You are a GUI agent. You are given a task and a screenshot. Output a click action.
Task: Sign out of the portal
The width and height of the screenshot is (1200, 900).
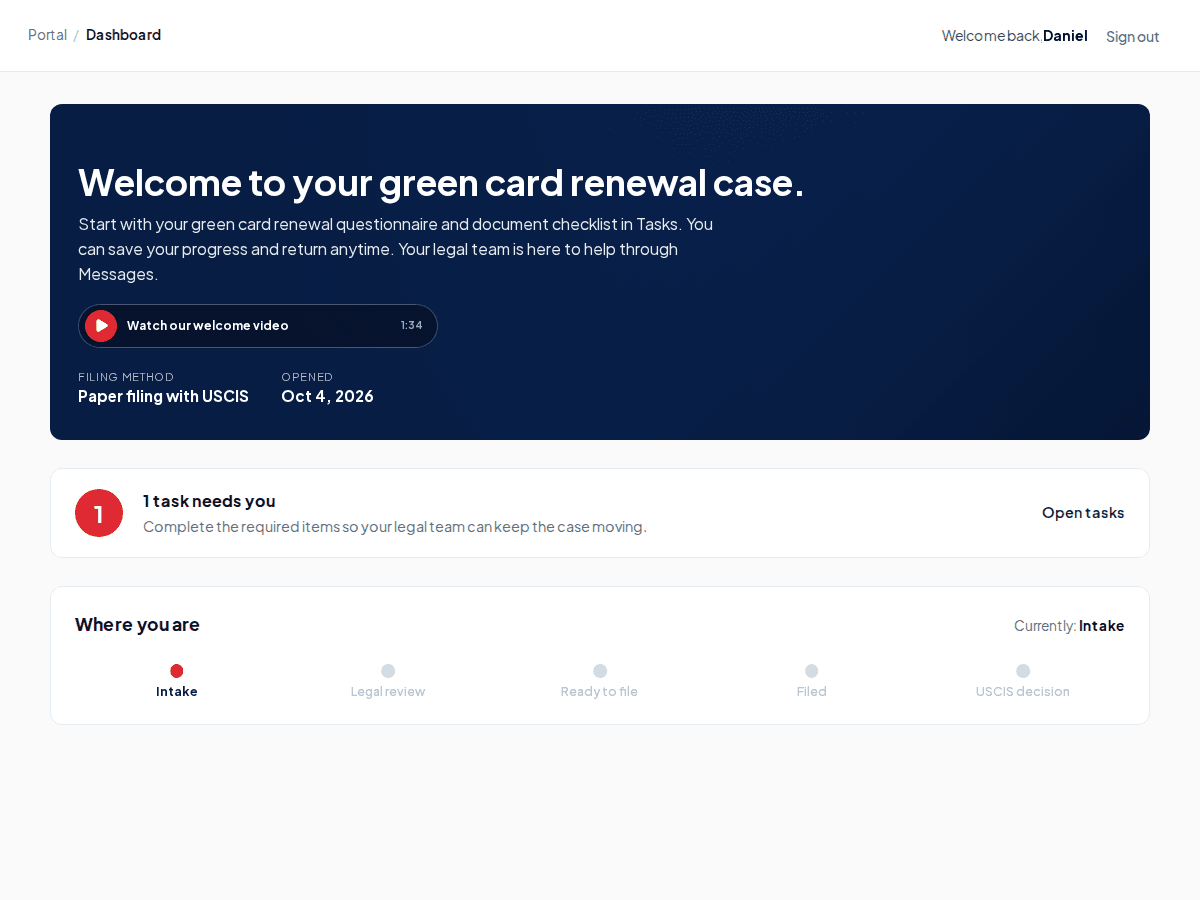[x=1132, y=37]
